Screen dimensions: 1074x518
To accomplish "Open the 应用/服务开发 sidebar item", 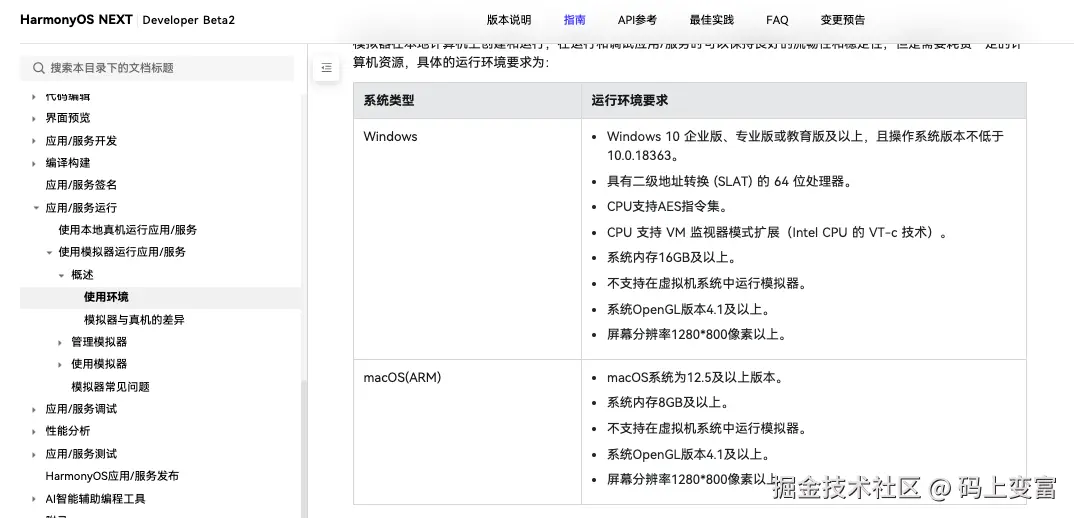I will [x=81, y=140].
